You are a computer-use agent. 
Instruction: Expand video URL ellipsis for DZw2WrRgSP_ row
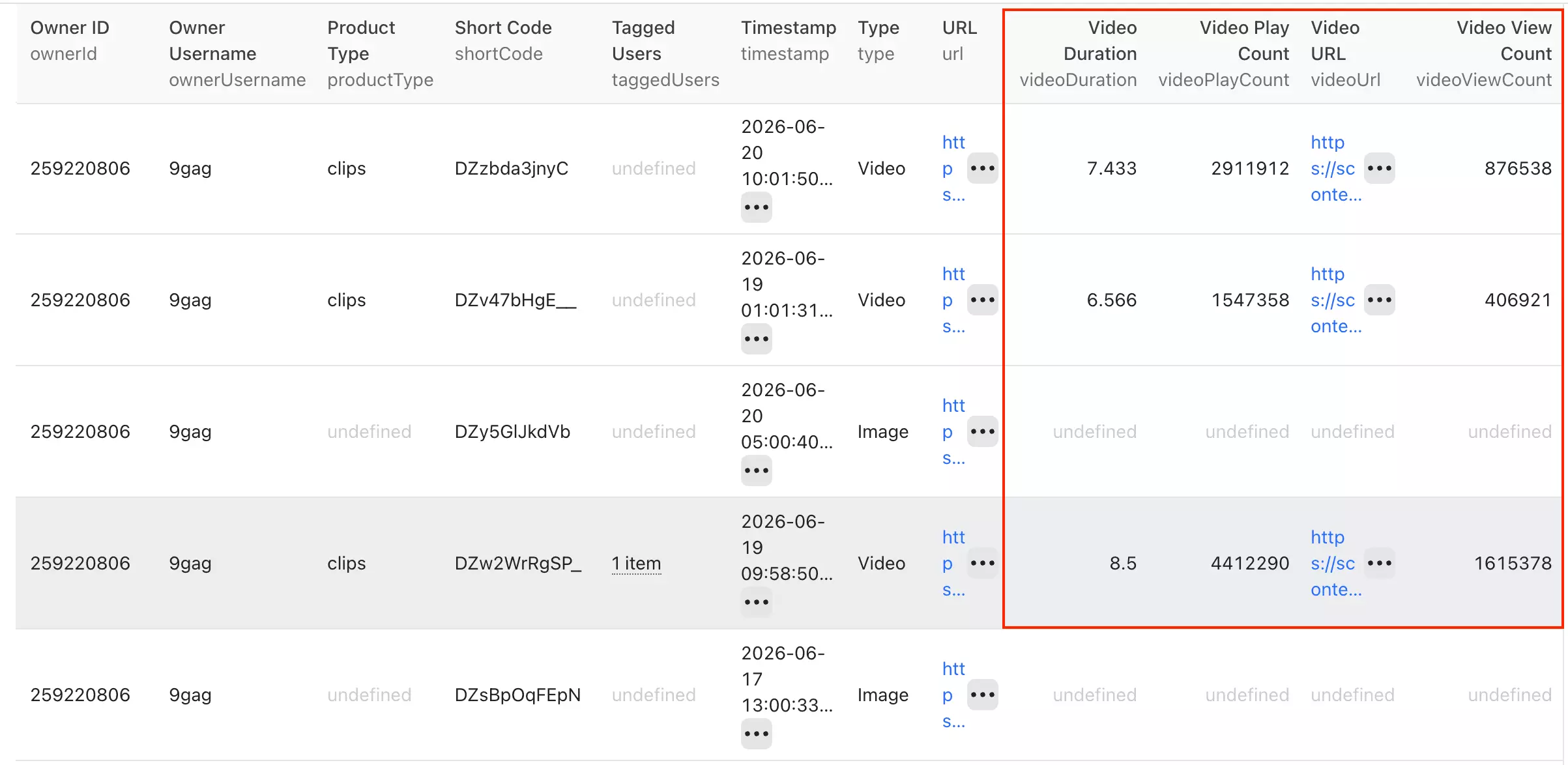(x=1379, y=563)
